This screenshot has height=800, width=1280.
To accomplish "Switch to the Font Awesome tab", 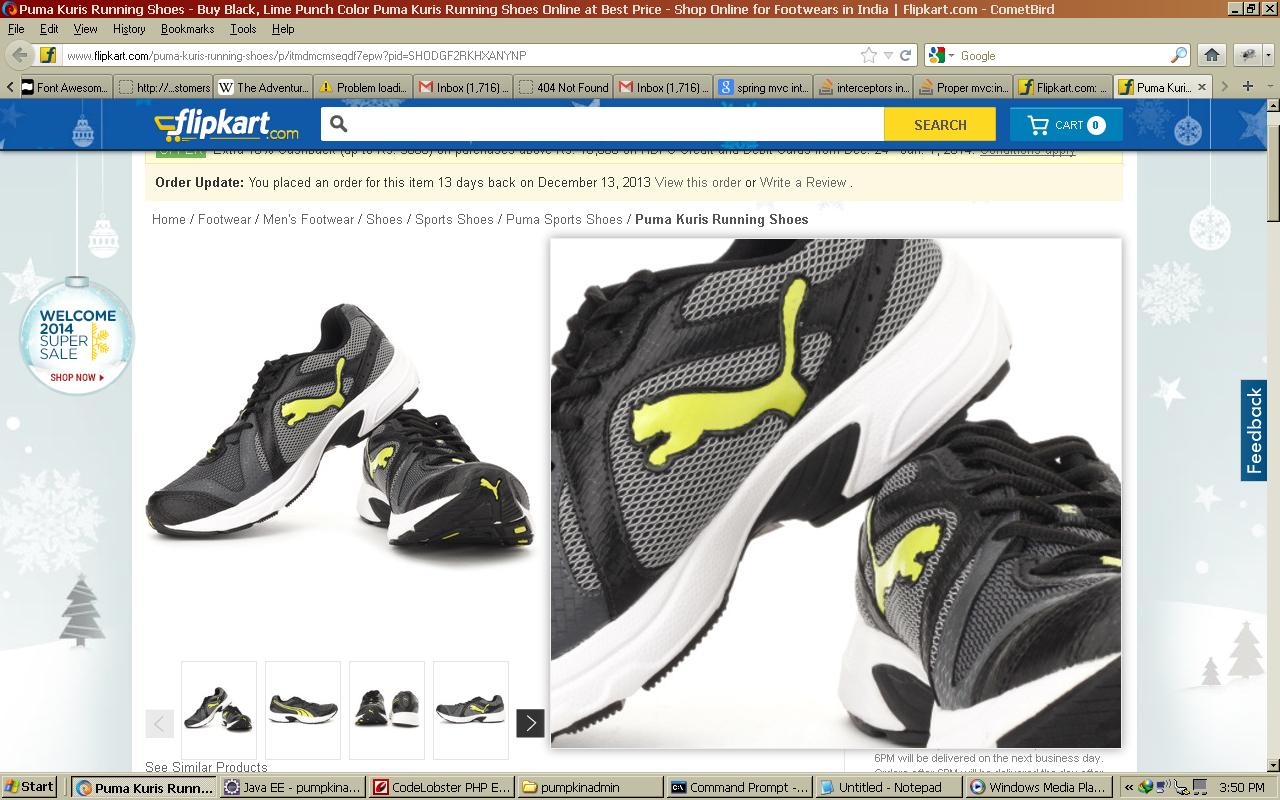I will 63,87.
